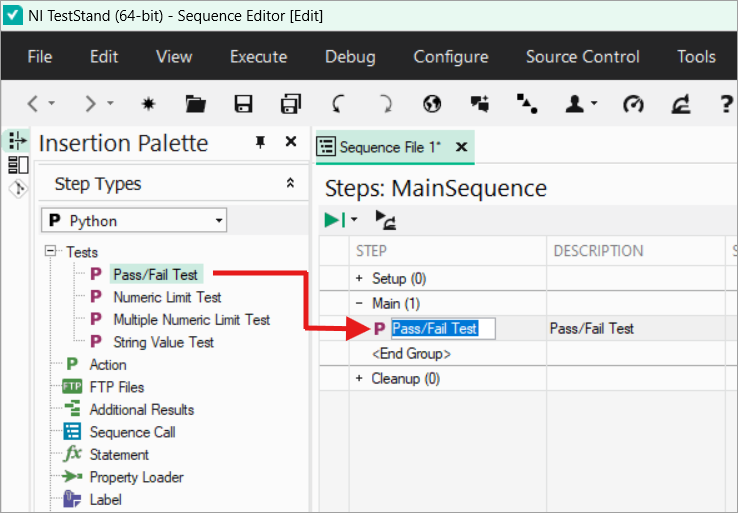Viewport: 738px width, 513px height.
Task: Click the navigate Back arrow
Action: click(x=33, y=104)
